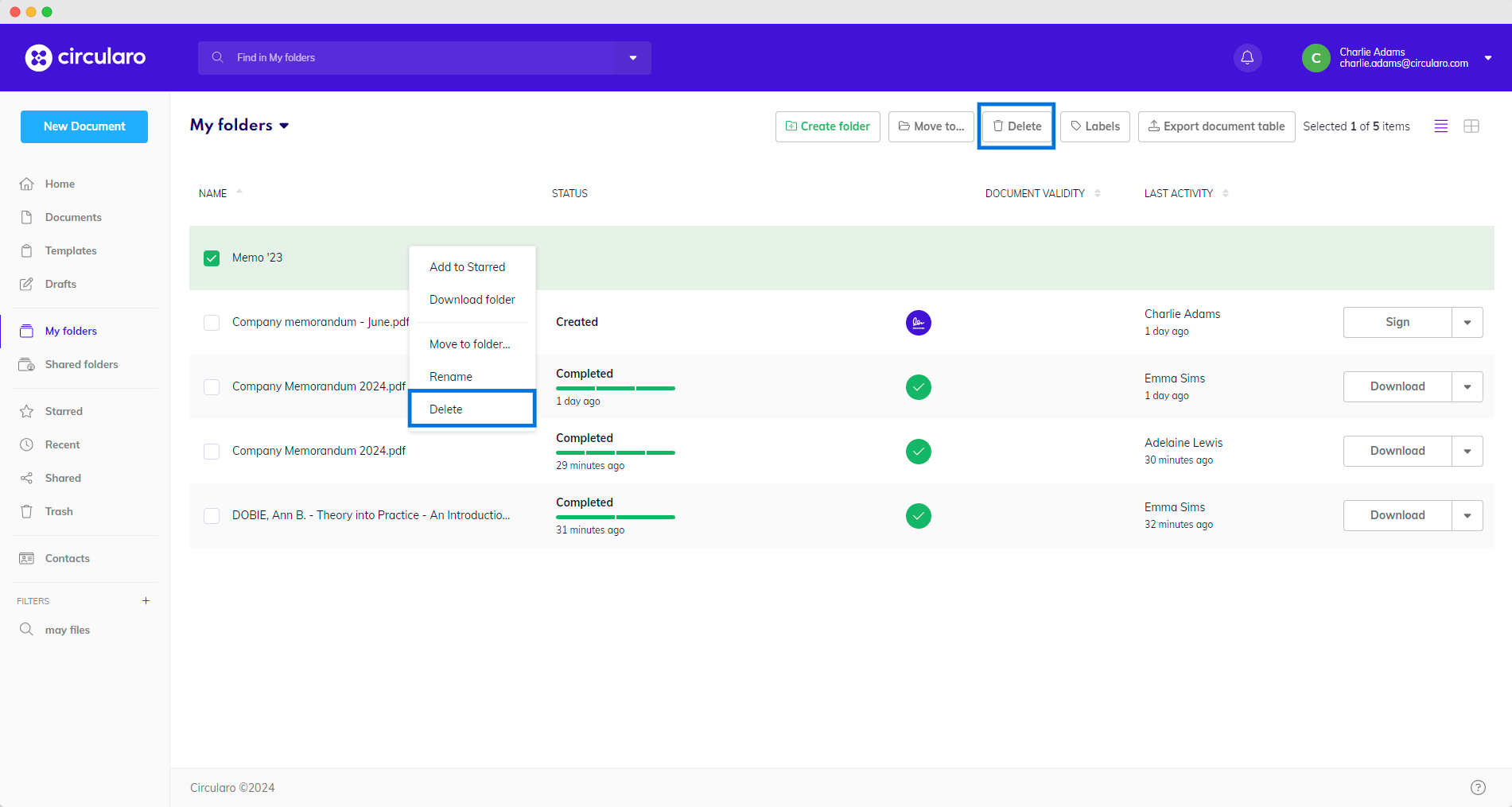The height and width of the screenshot is (807, 1512).
Task: Click the progress bar of DOBIE document
Action: 615,517
